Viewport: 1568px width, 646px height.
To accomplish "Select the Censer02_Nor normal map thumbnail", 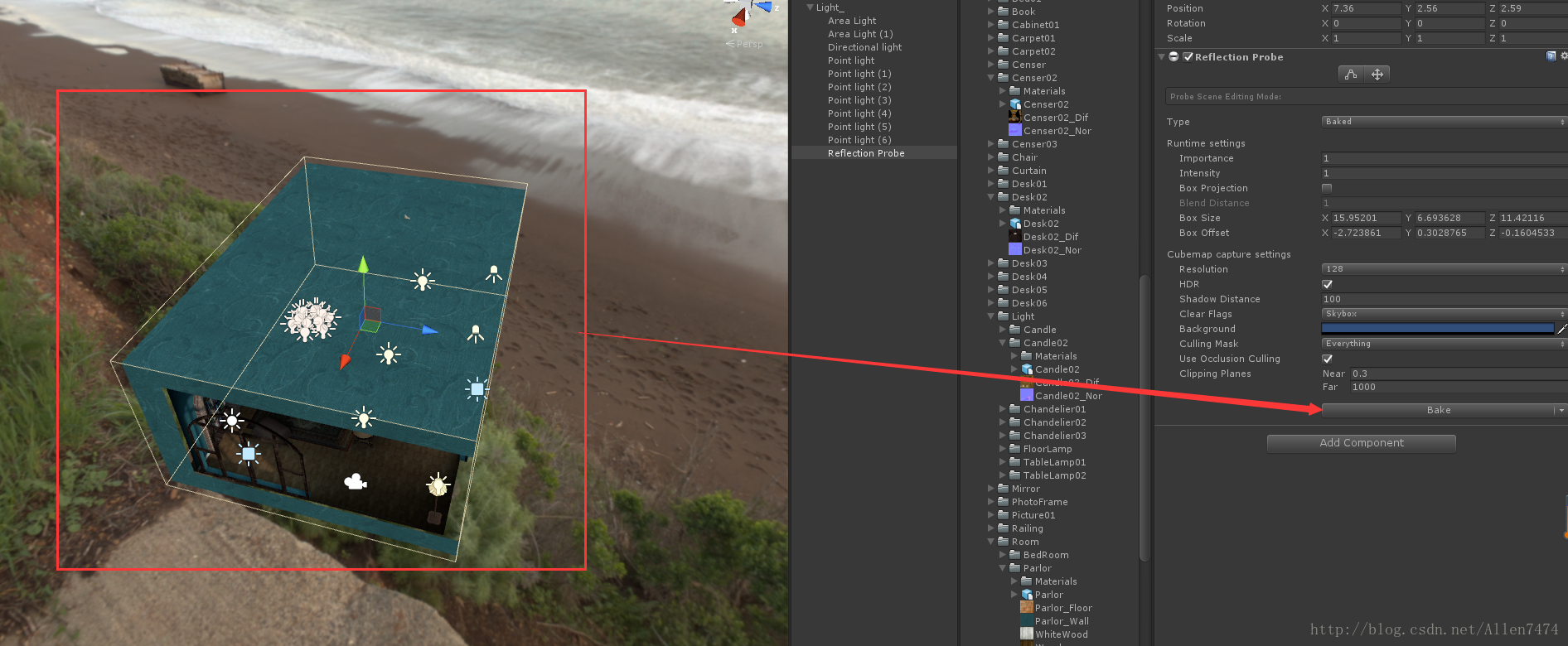I will pos(1014,131).
